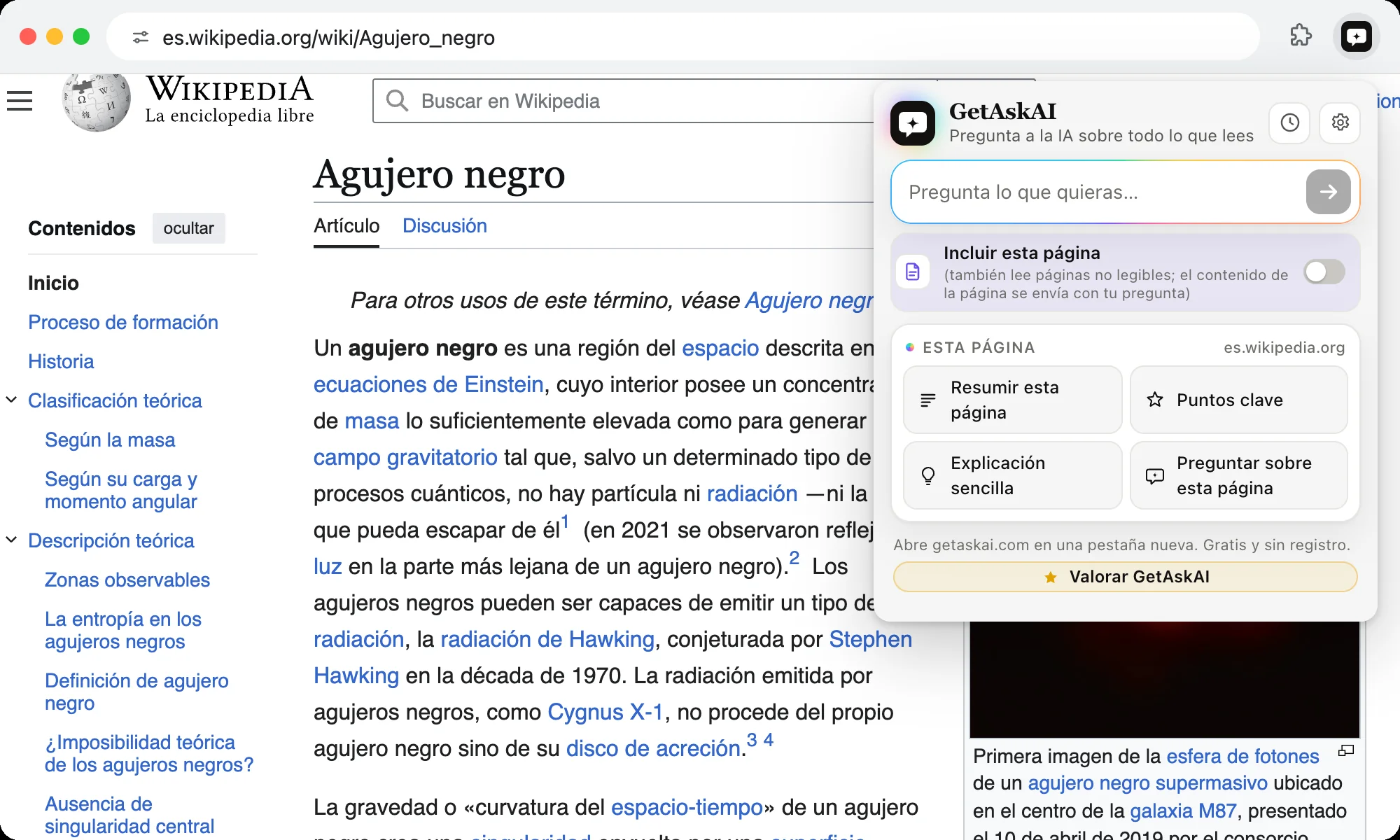Open the Wikipedia hamburger menu
Image resolution: width=1400 pixels, height=840 pixels.
tap(20, 101)
